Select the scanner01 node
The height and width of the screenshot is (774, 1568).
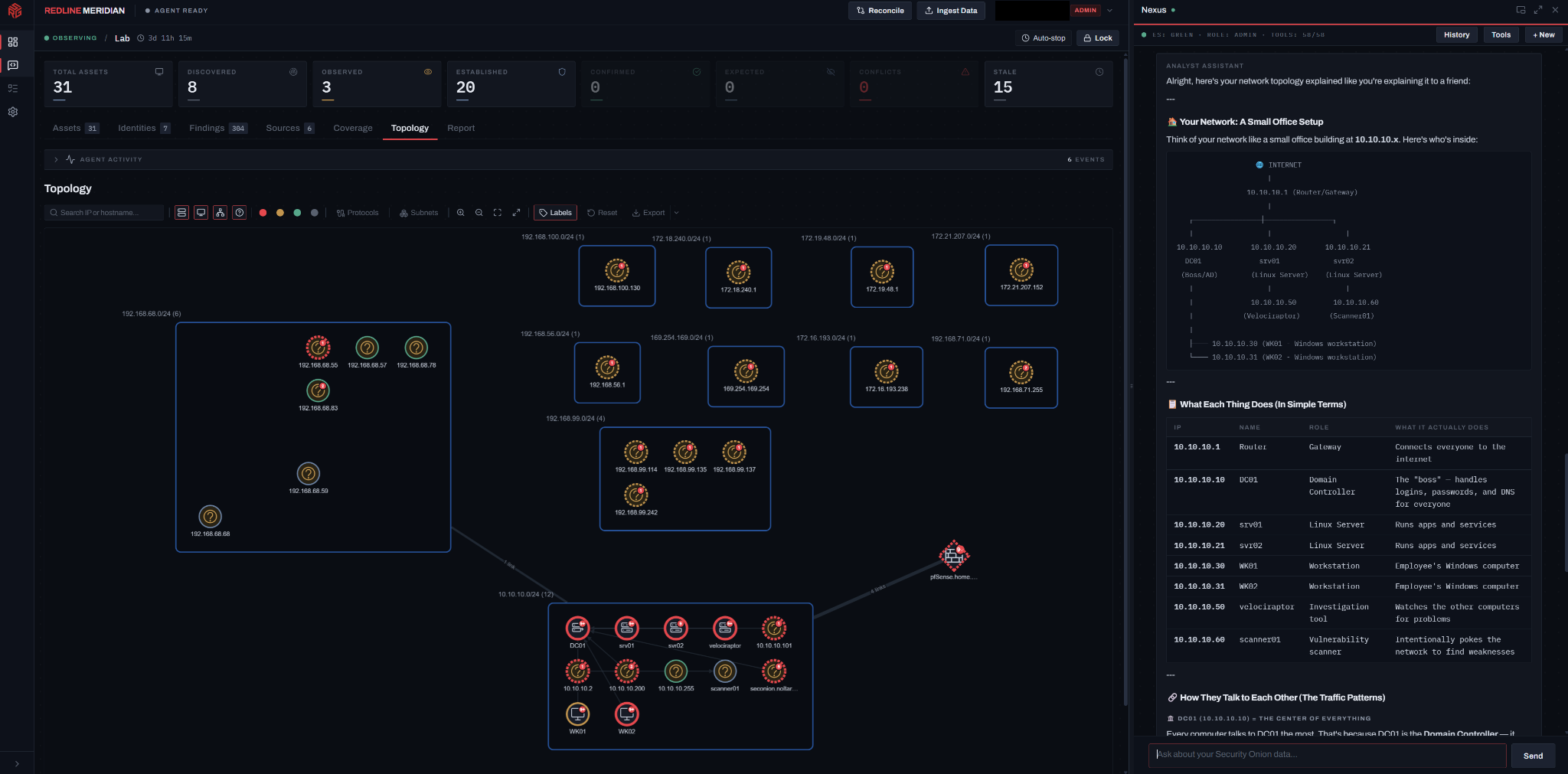[x=725, y=671]
